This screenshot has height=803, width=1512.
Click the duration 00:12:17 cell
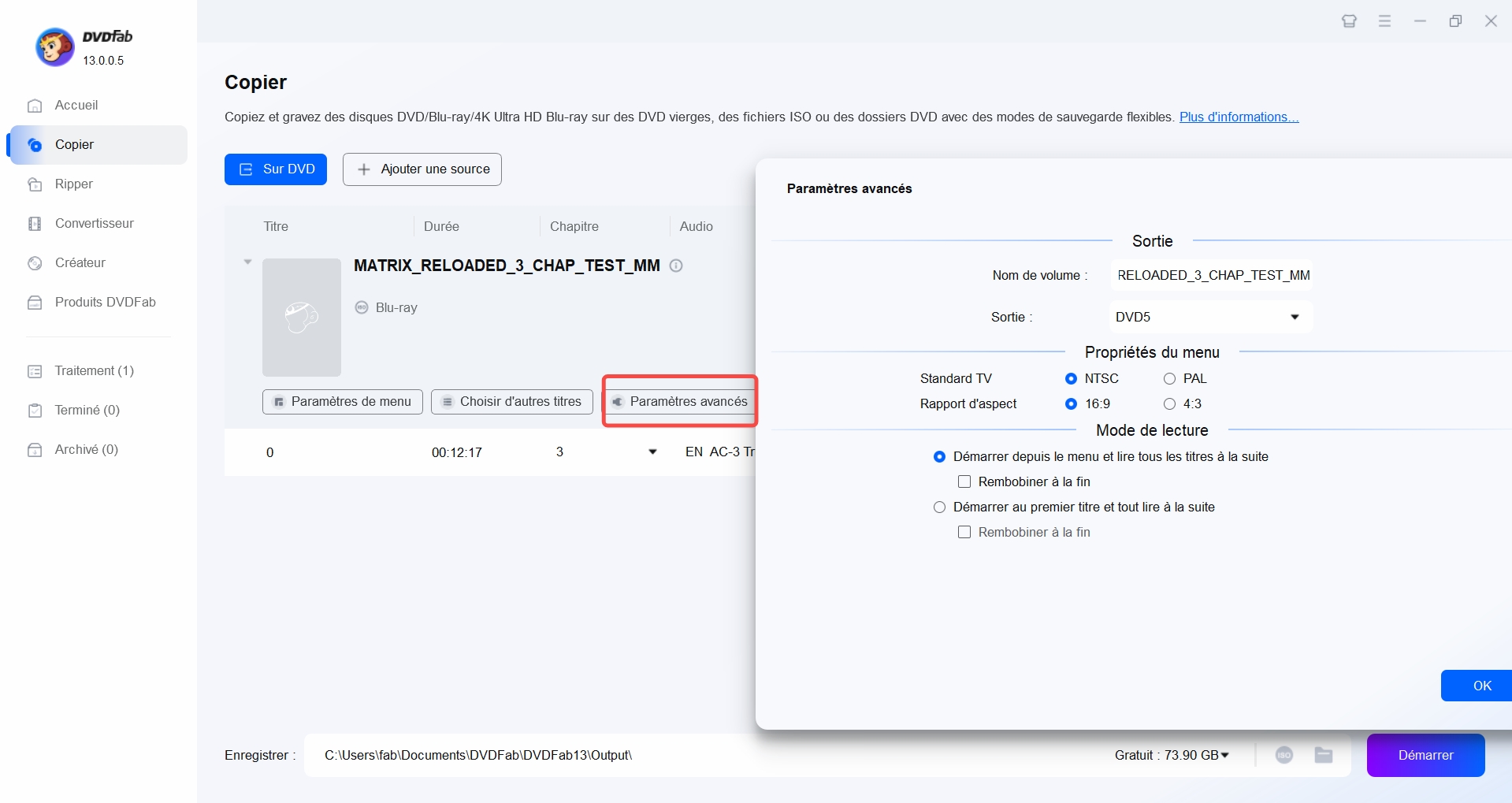pyautogui.click(x=457, y=453)
